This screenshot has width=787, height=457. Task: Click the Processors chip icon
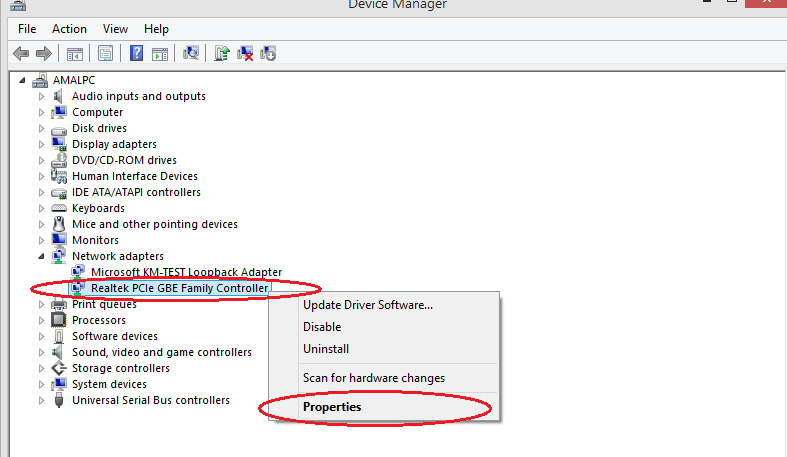[x=59, y=320]
